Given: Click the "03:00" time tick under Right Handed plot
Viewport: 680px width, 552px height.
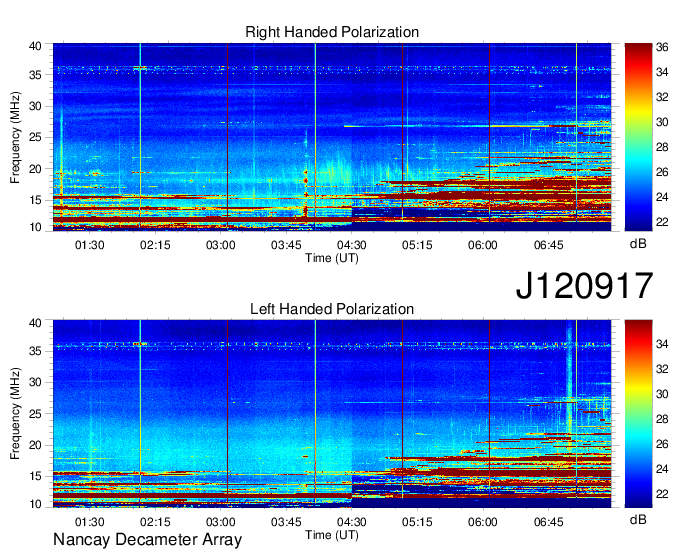Looking at the screenshot, I should point(220,245).
